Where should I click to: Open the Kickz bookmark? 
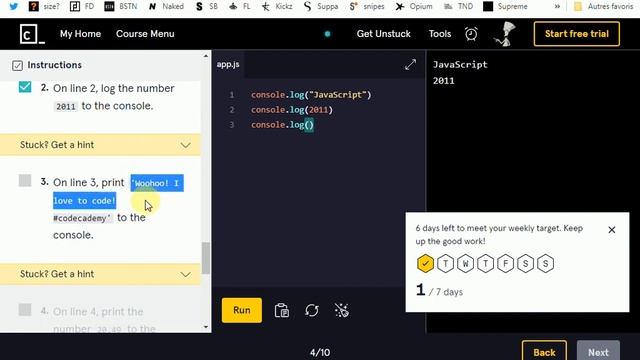point(277,6)
